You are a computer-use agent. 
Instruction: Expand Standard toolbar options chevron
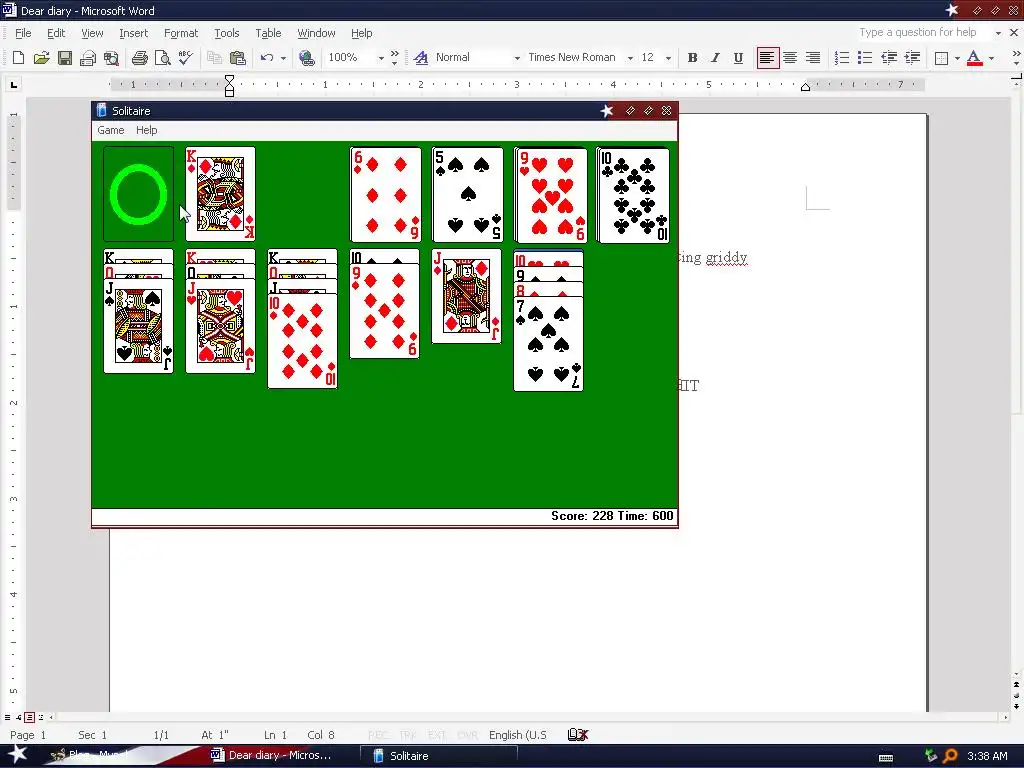point(394,57)
